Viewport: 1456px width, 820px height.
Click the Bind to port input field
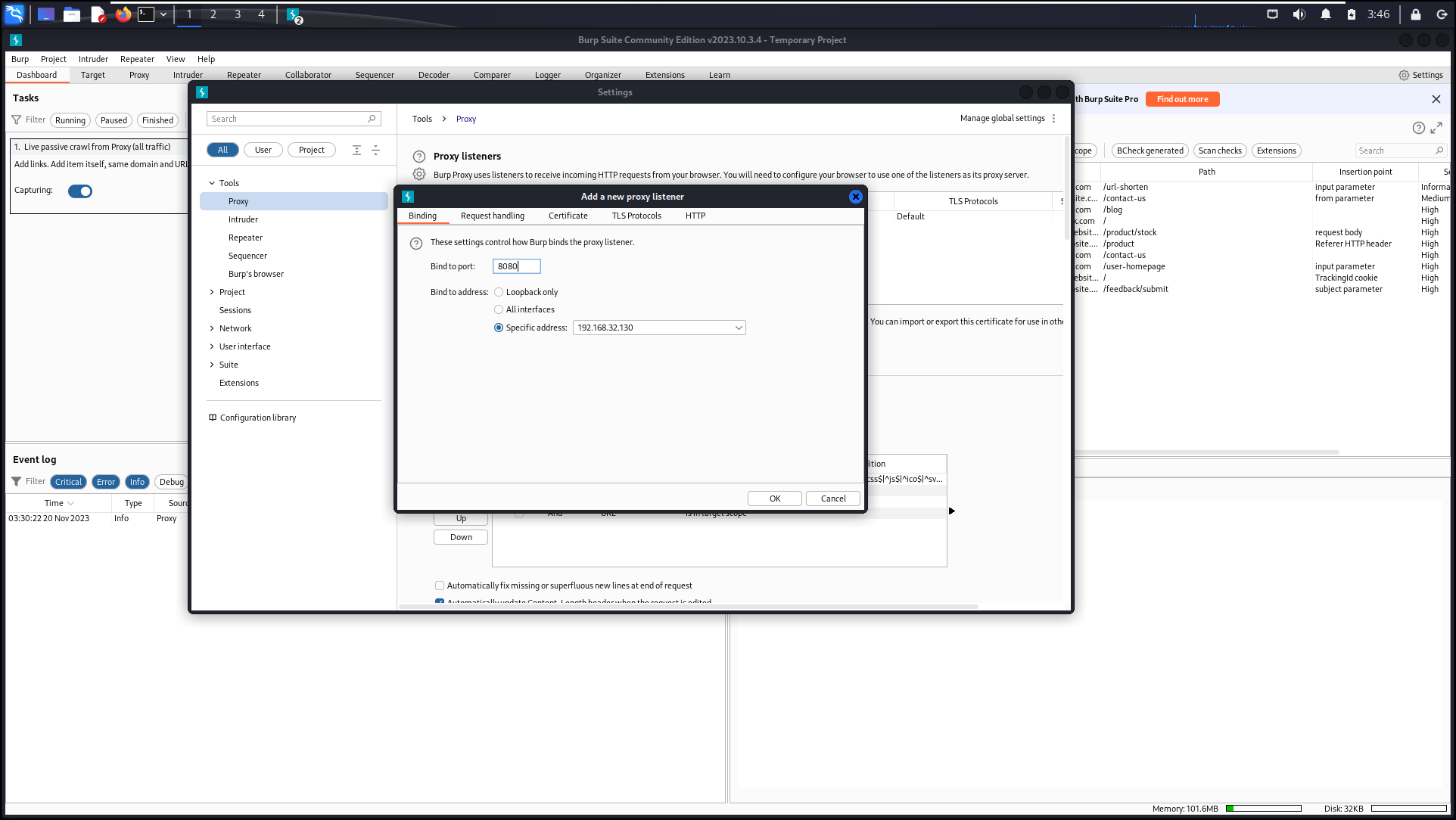tap(517, 266)
